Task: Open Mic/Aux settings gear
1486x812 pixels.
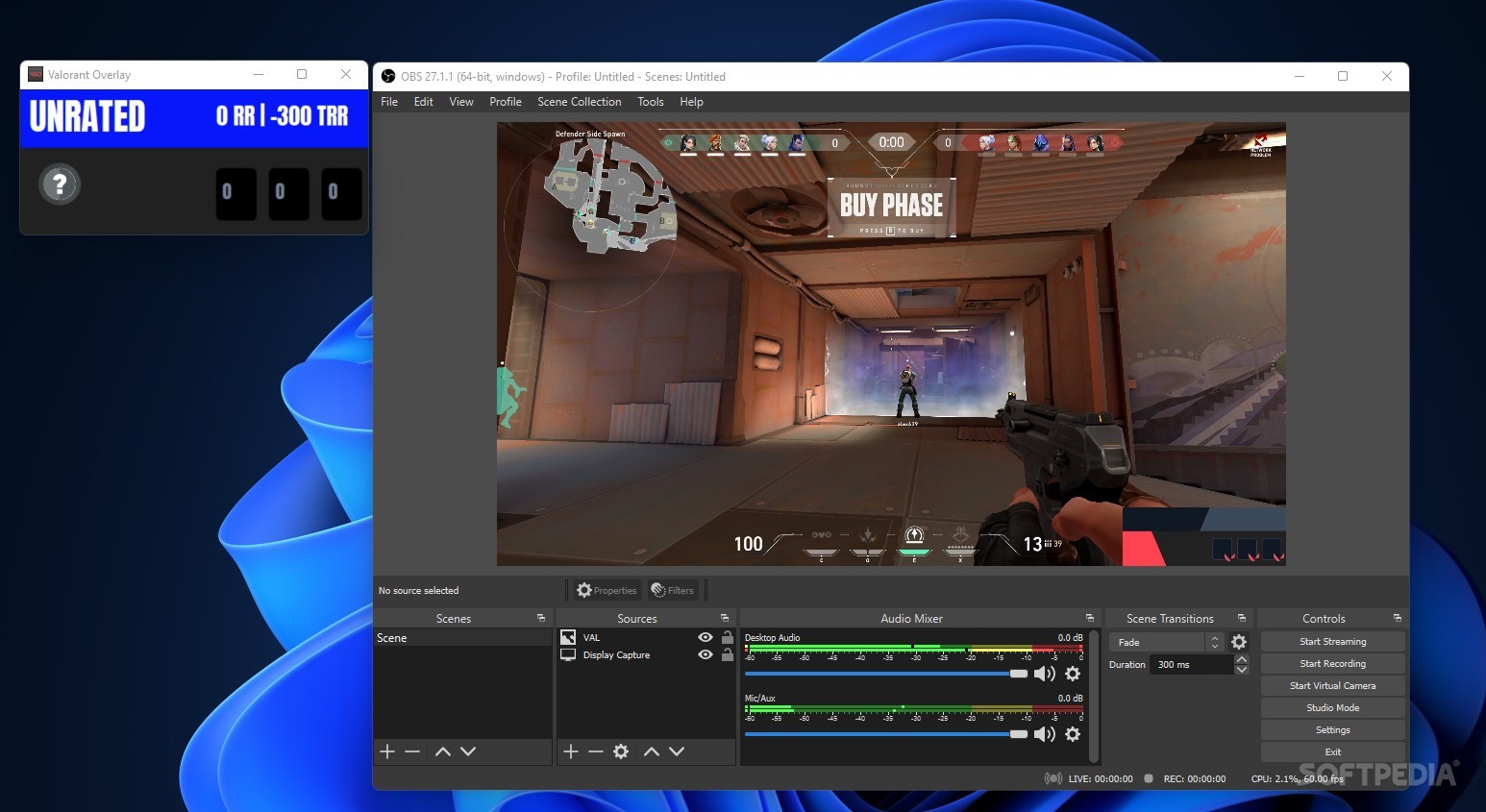Action: pos(1073,734)
